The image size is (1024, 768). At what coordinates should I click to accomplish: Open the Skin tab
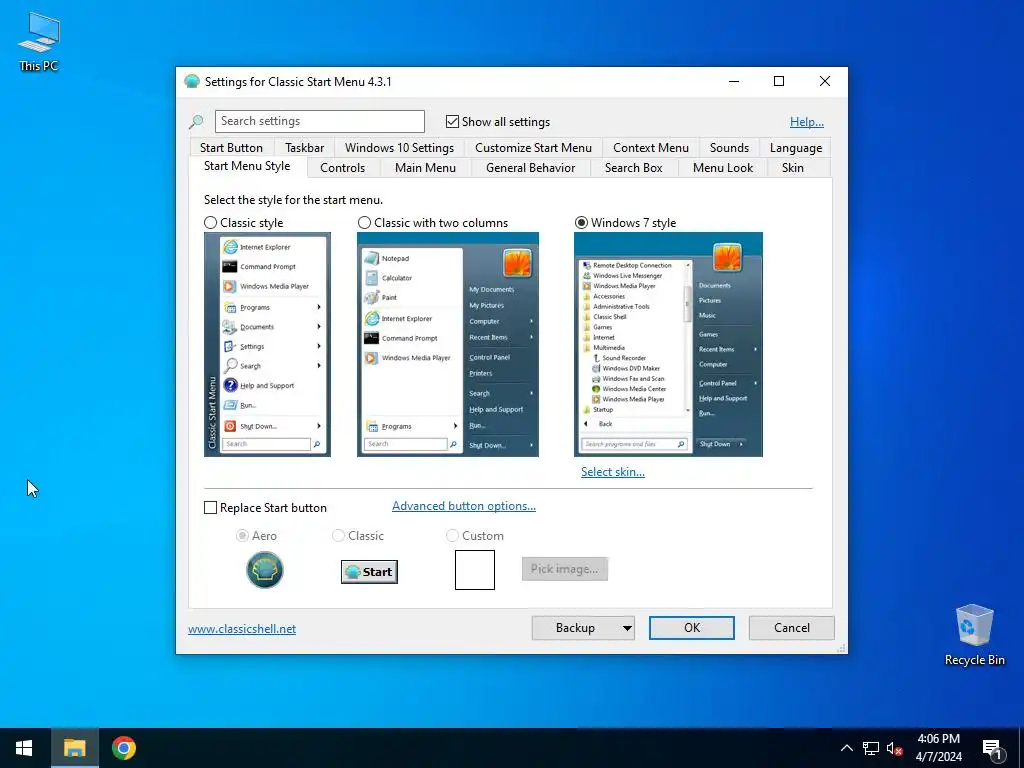[x=792, y=168]
